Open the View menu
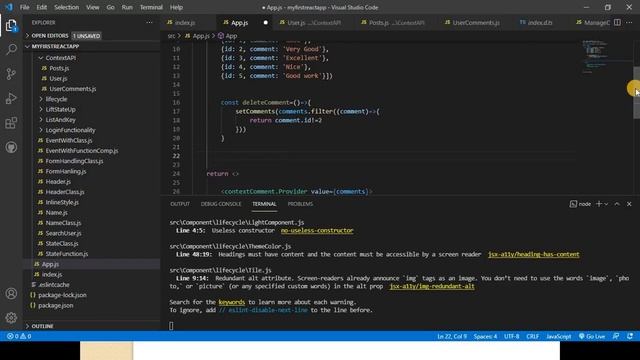This screenshot has width=640, height=360. 93,7
